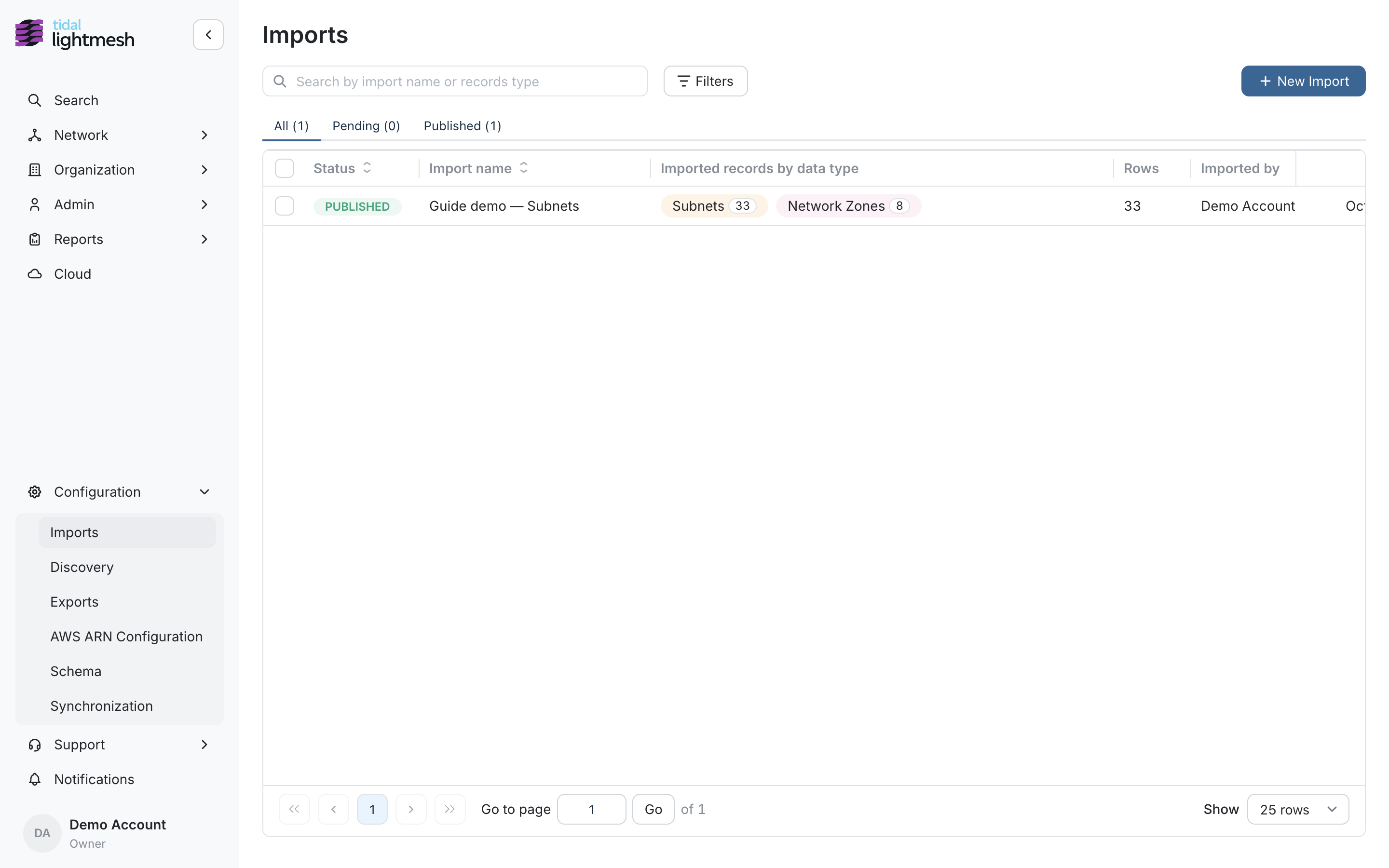Switch to the Pending (0) tab
The width and height of the screenshot is (1389, 868).
point(366,126)
